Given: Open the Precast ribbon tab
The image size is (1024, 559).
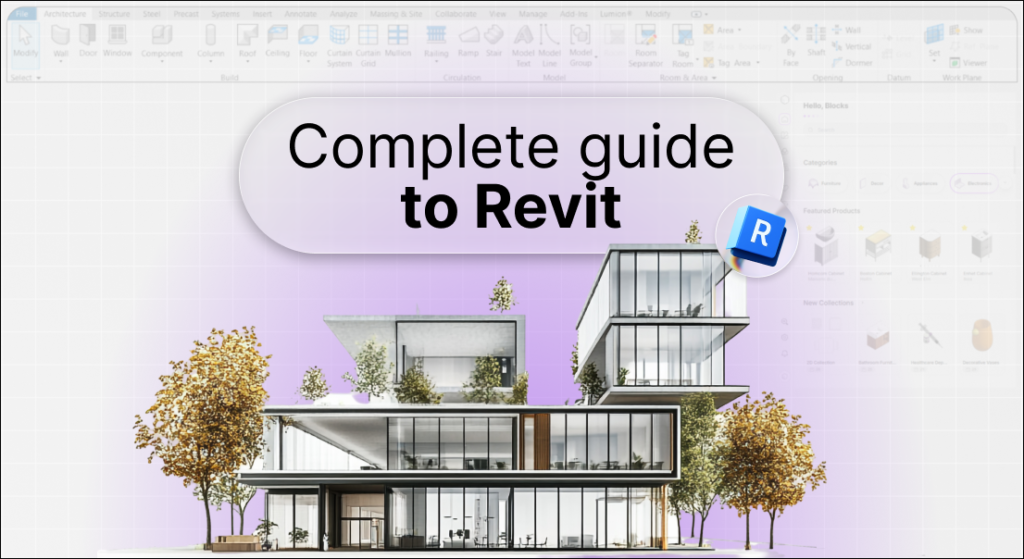Looking at the screenshot, I should 186,14.
